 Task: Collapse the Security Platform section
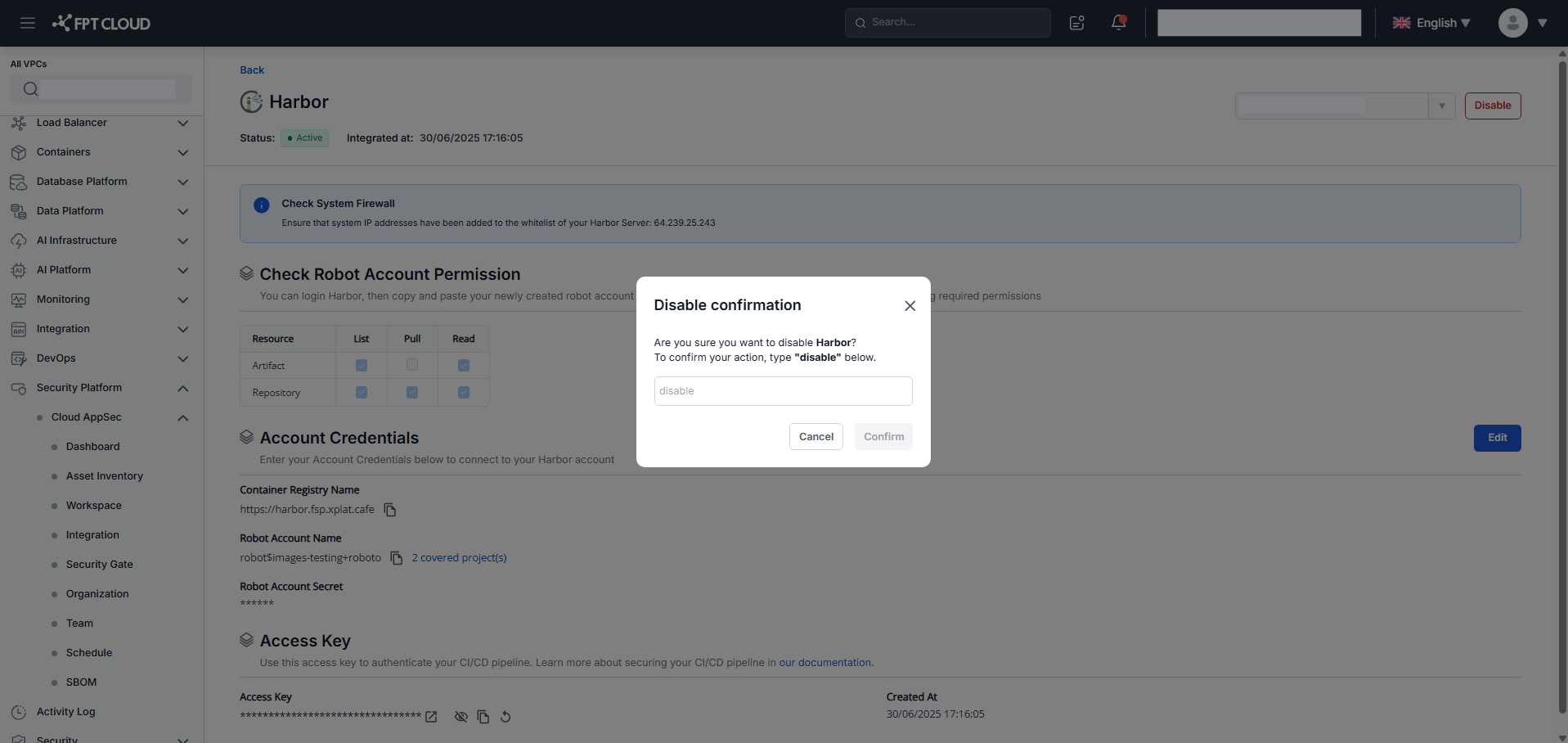pyautogui.click(x=183, y=389)
